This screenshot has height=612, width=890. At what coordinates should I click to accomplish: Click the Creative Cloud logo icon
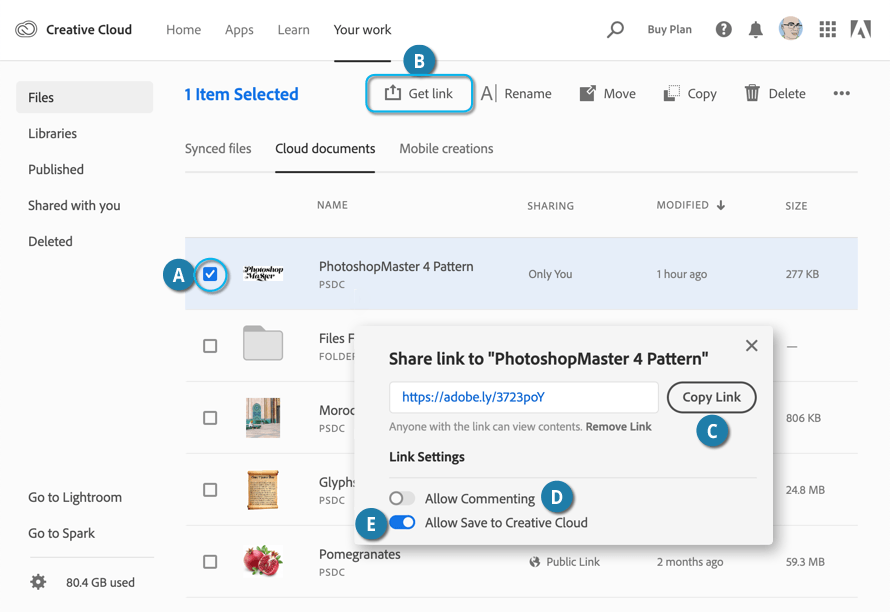click(x=26, y=29)
